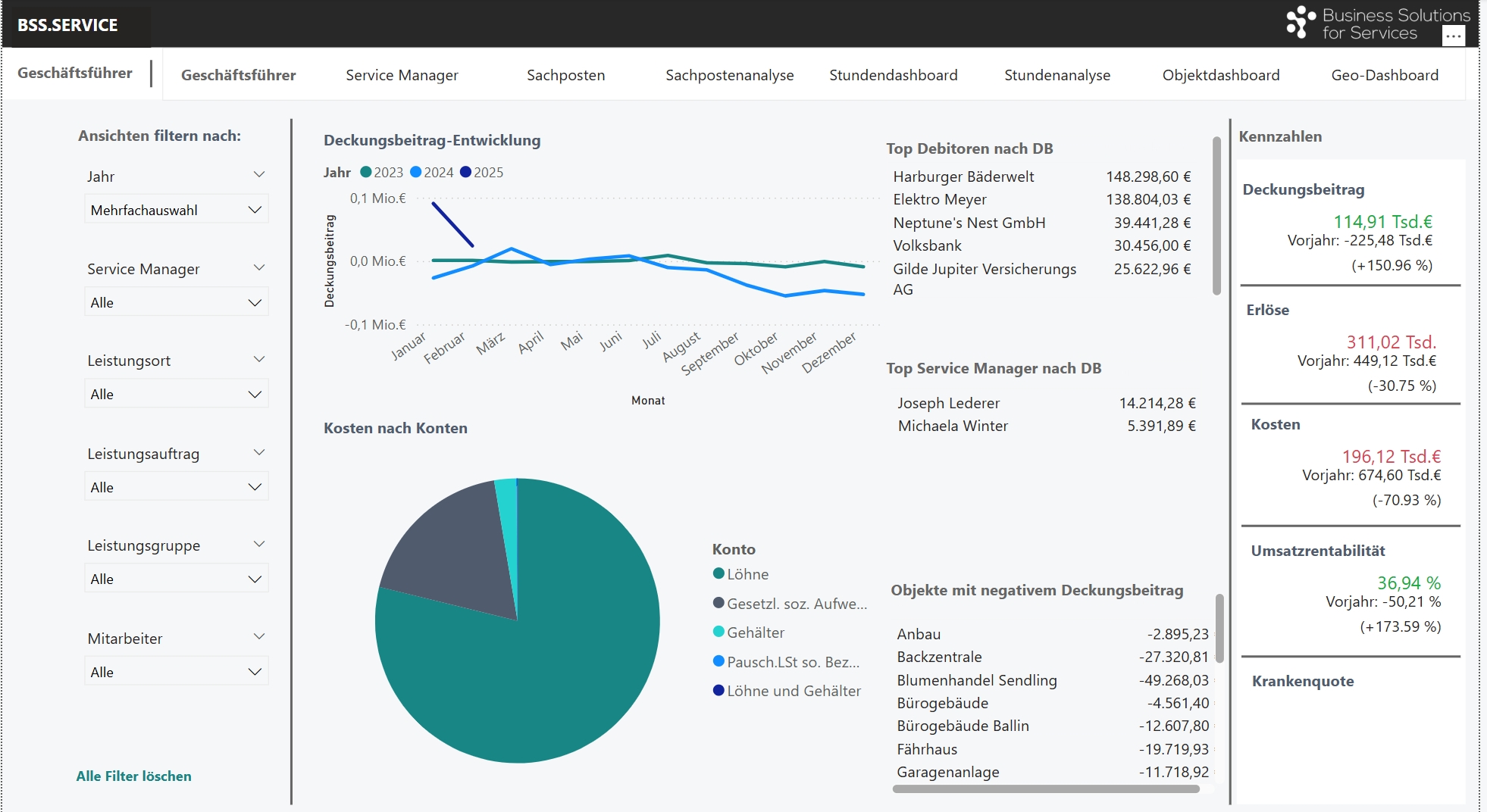The width and height of the screenshot is (1487, 812).
Task: Click the 2024 legend color dot
Action: [x=415, y=172]
